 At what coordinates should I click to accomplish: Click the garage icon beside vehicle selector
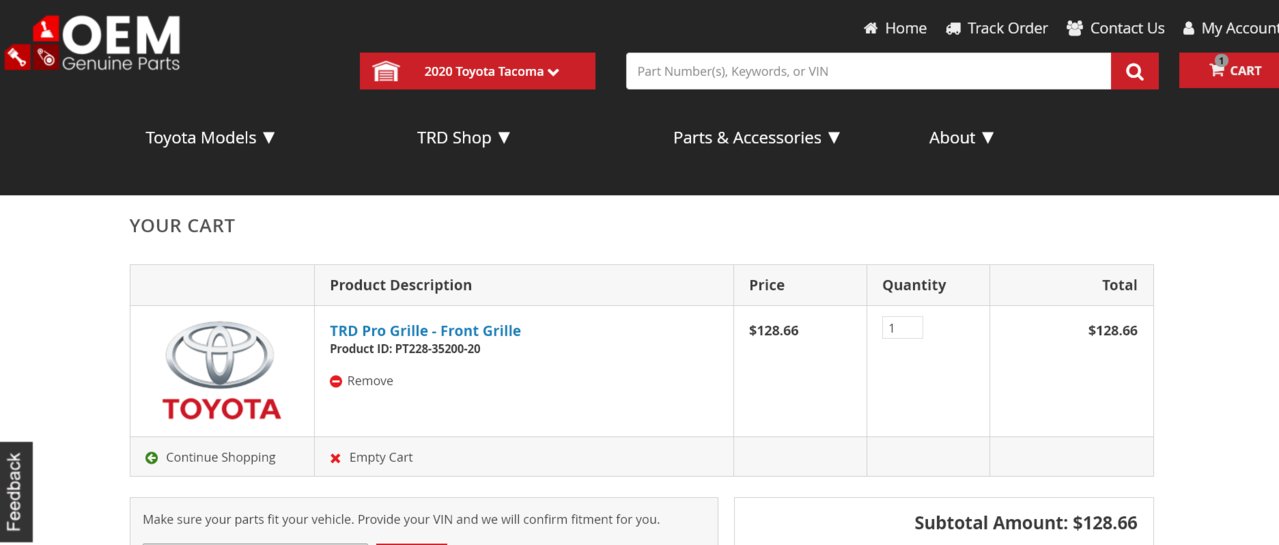click(x=386, y=71)
